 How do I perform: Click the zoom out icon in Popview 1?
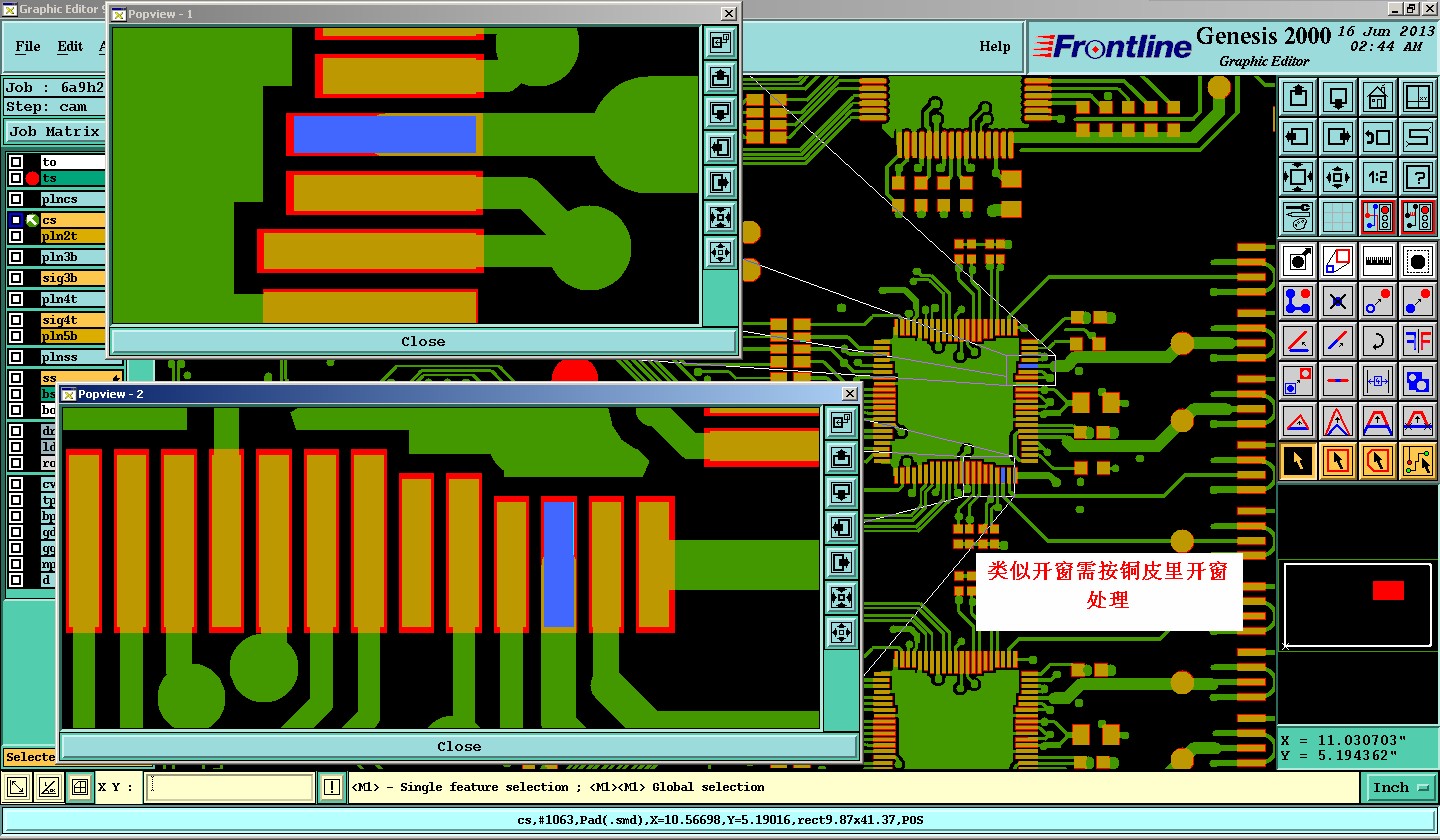click(x=720, y=252)
